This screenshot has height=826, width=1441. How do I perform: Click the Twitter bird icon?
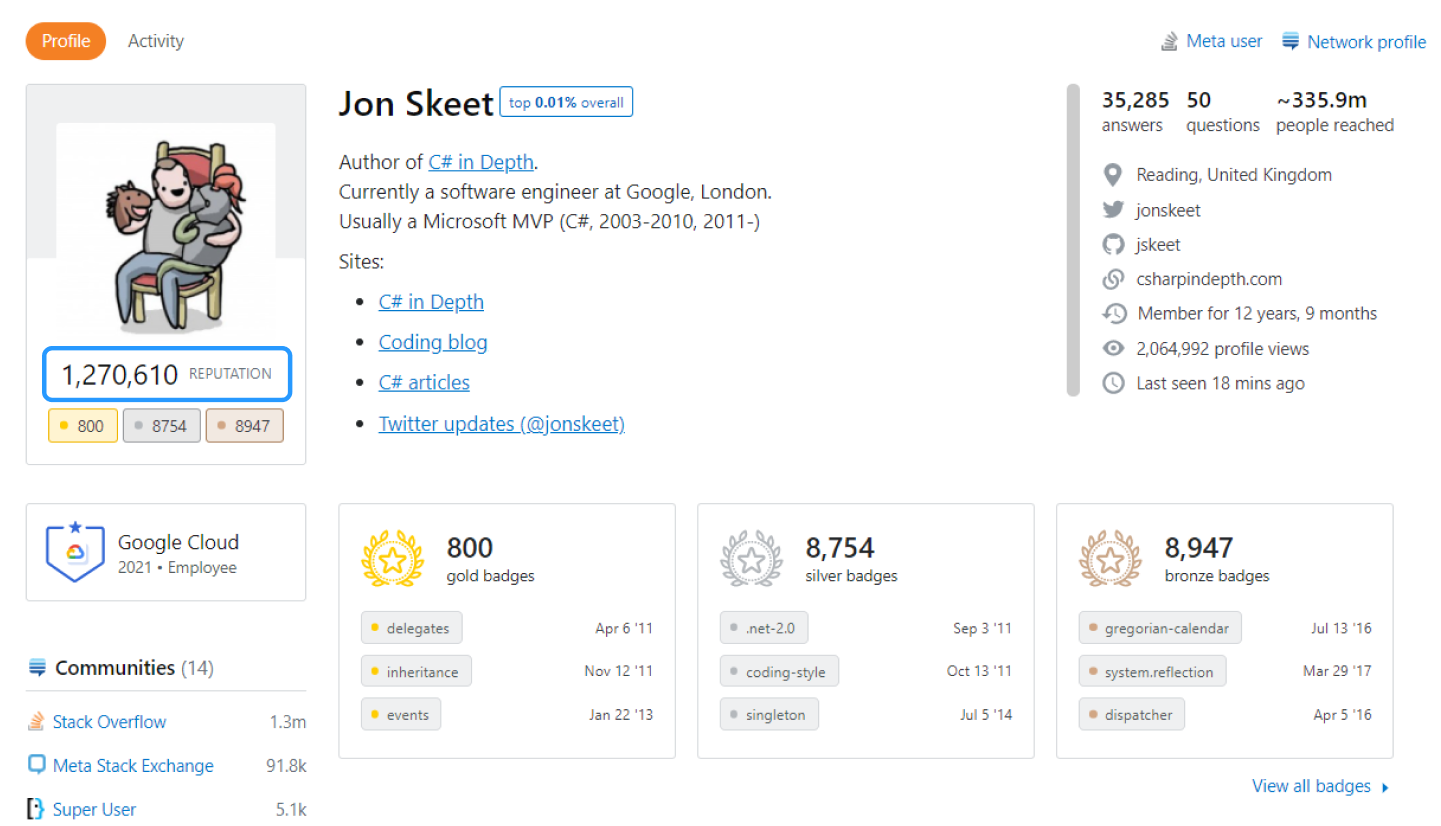pos(1113,210)
